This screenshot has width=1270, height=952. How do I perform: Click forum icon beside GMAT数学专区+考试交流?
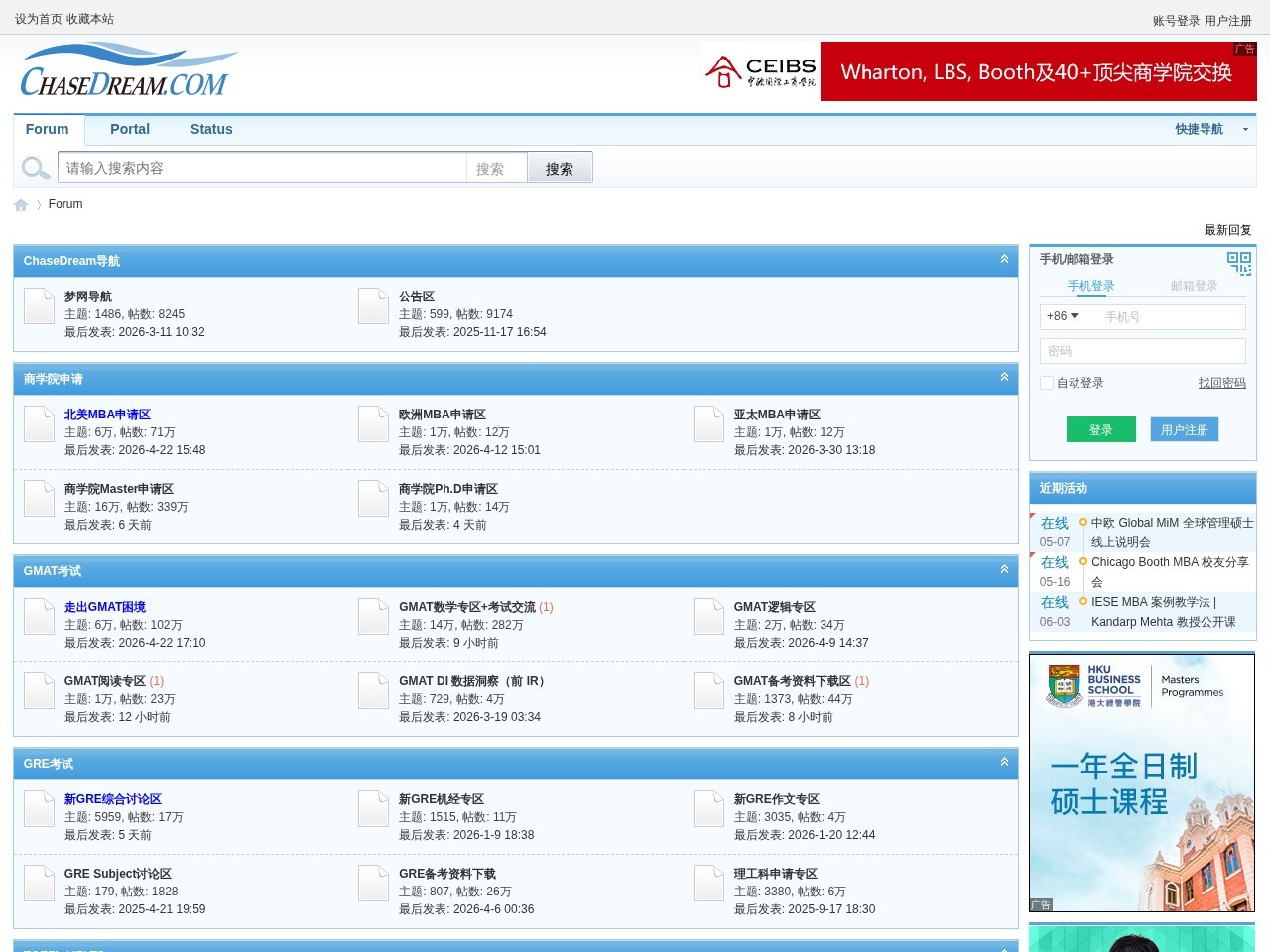click(374, 616)
